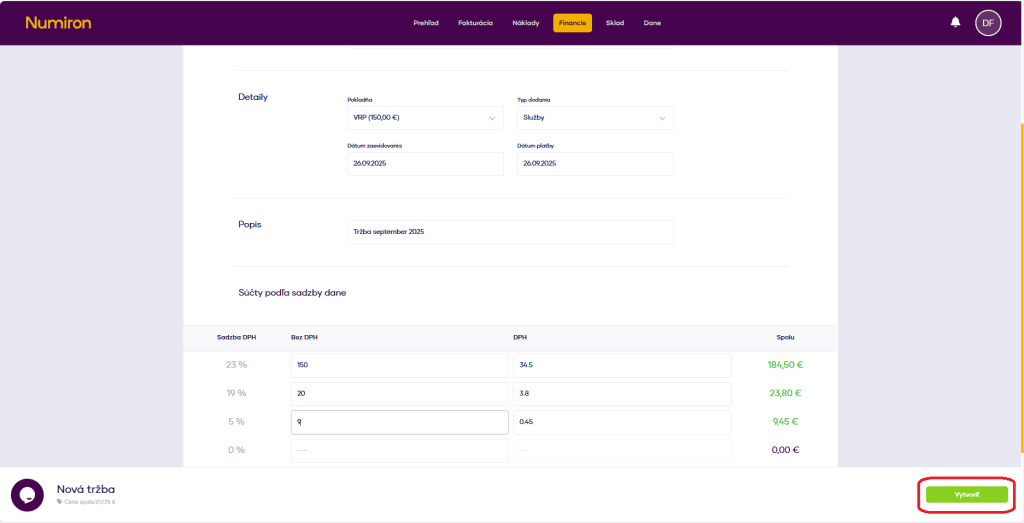
Task: Open the chat support bubble
Action: (27, 494)
